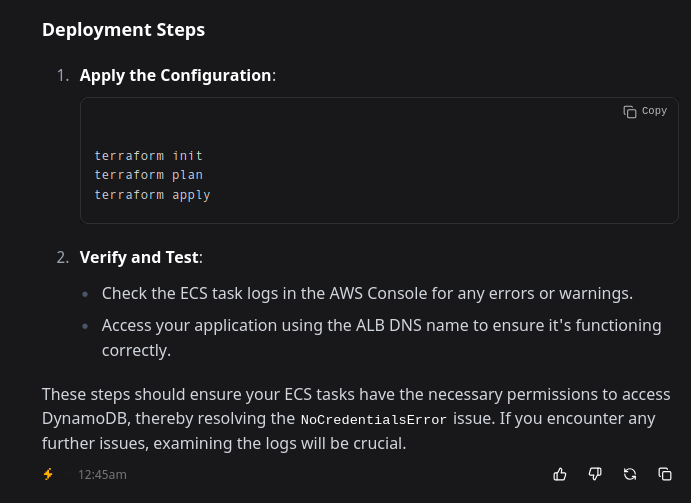Copy the whole message using bottom copy icon
The width and height of the screenshot is (691, 503).
(665, 474)
